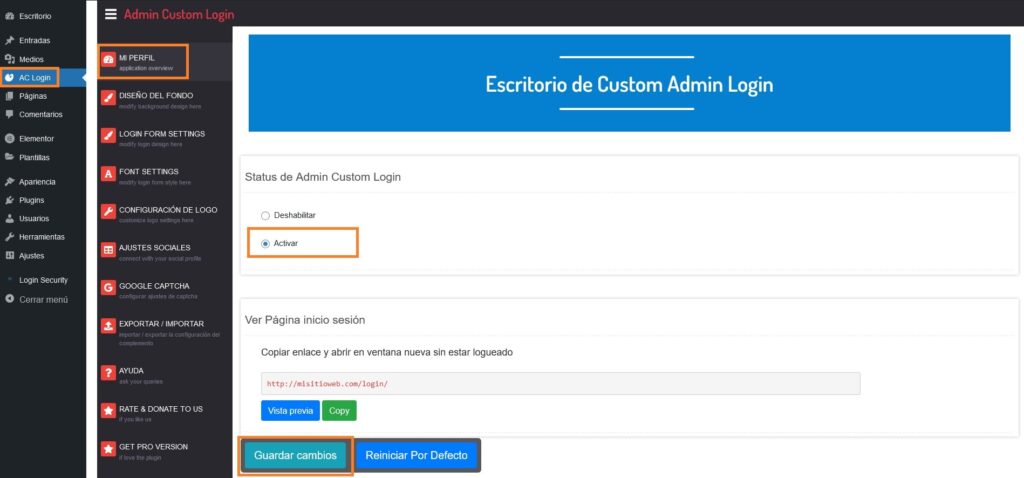Viewport: 1024px width, 478px height.
Task: Click the Vista previa button
Action: [291, 411]
